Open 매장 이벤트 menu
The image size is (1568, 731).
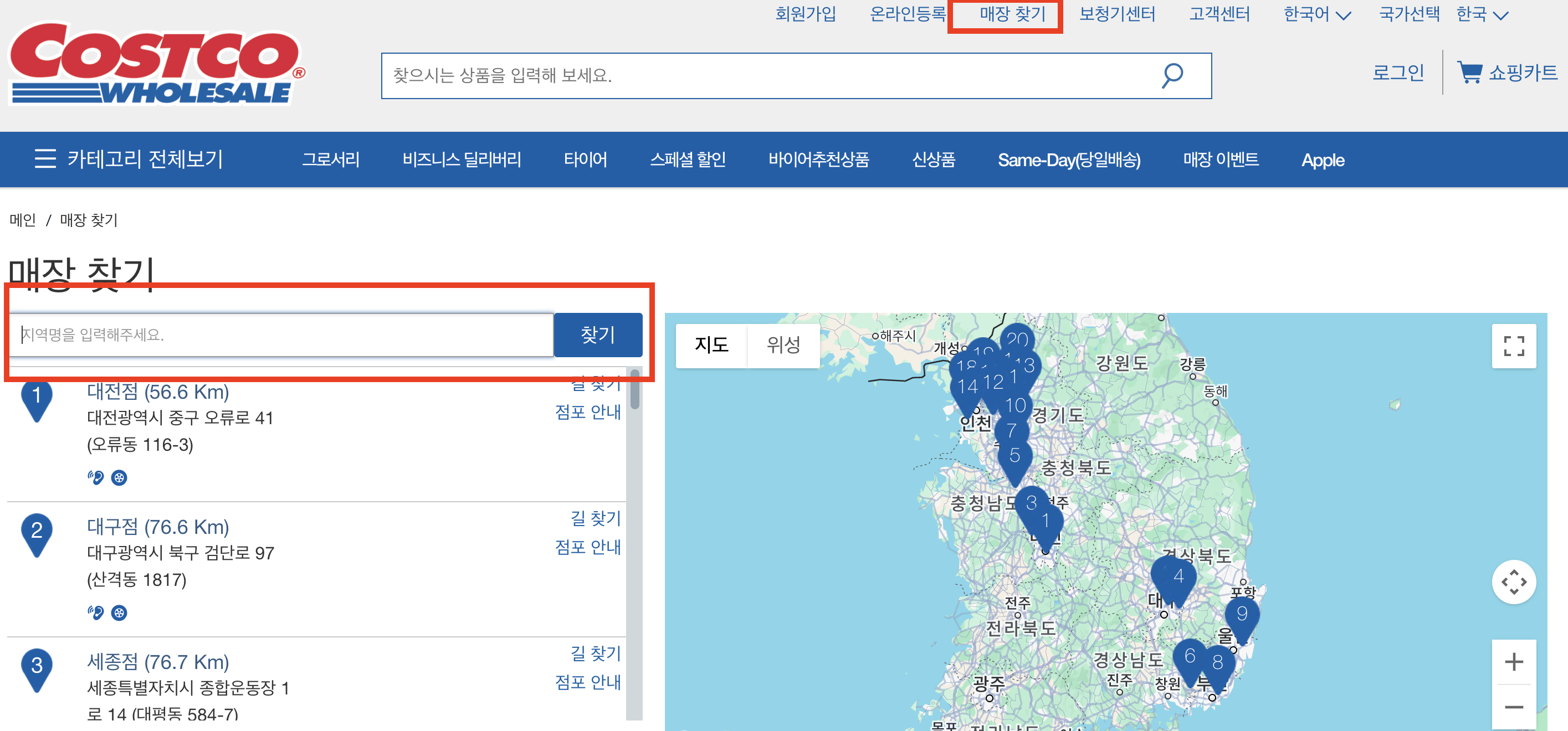click(1221, 159)
